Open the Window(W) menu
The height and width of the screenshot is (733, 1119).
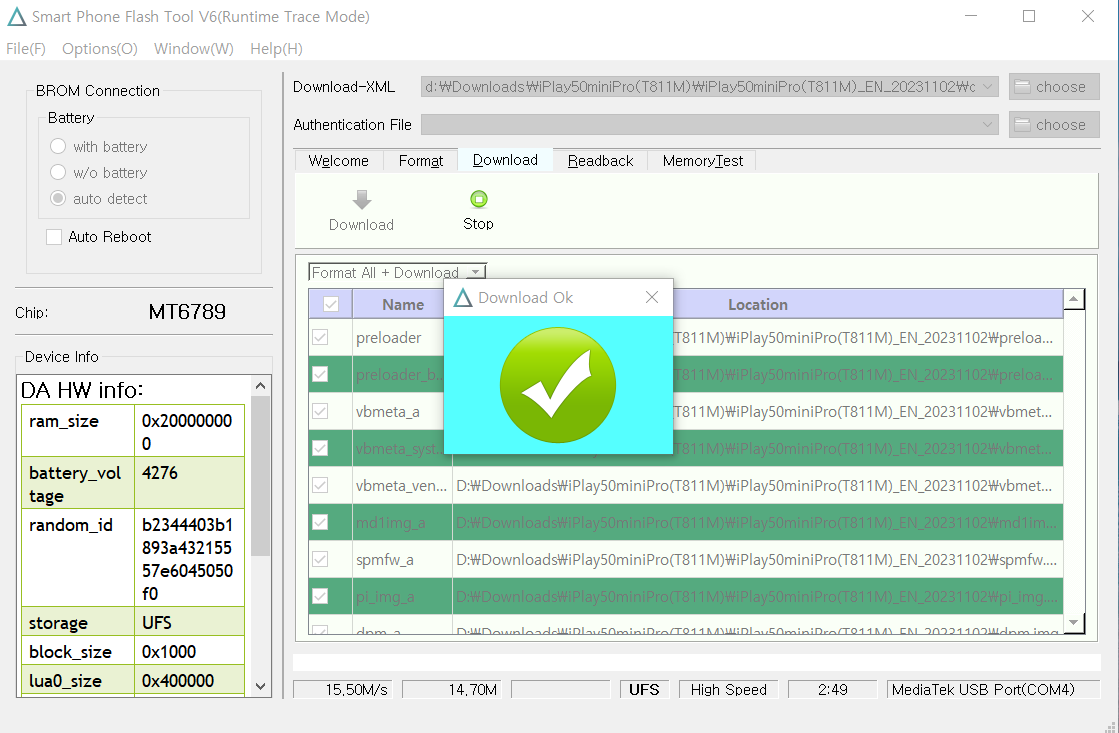pyautogui.click(x=193, y=49)
